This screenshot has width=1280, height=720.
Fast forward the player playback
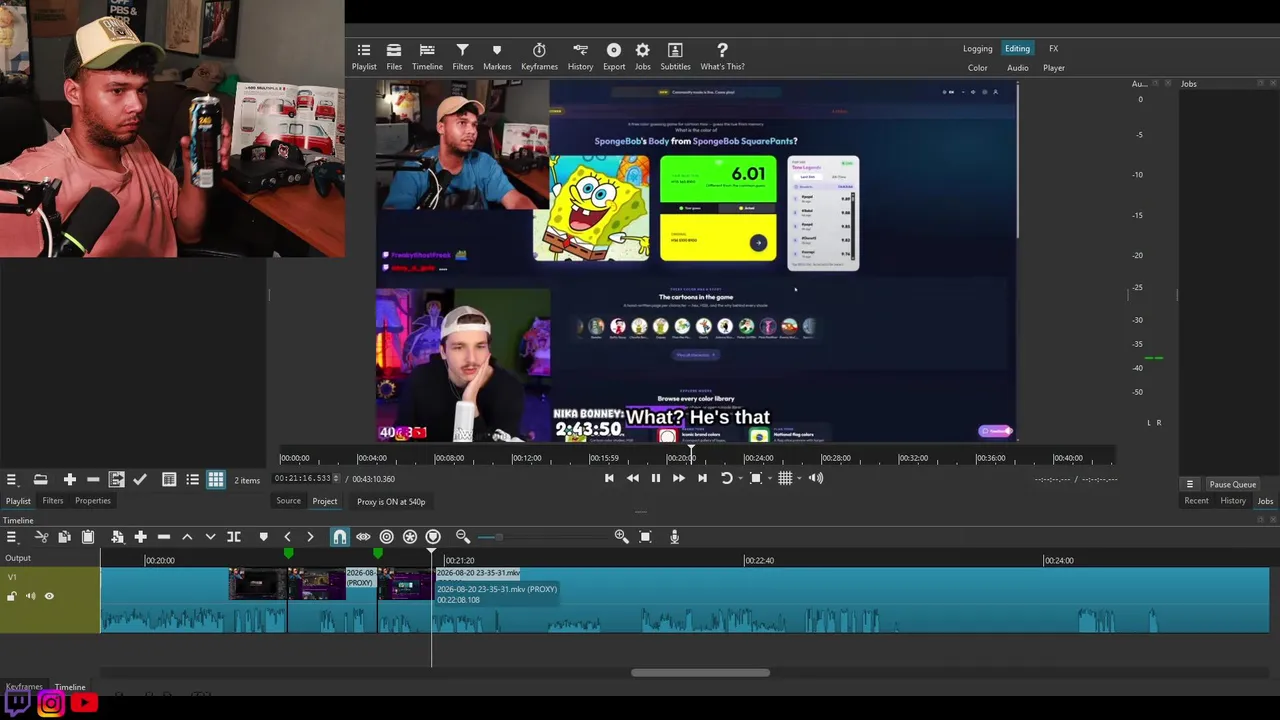tap(678, 478)
